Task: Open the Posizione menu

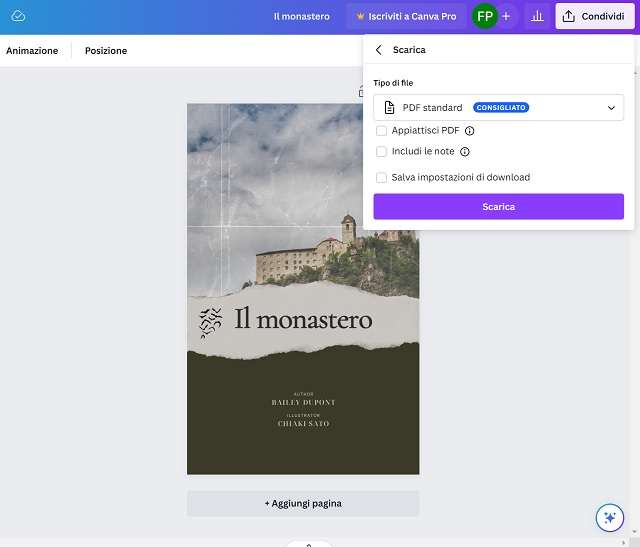Action: click(106, 51)
